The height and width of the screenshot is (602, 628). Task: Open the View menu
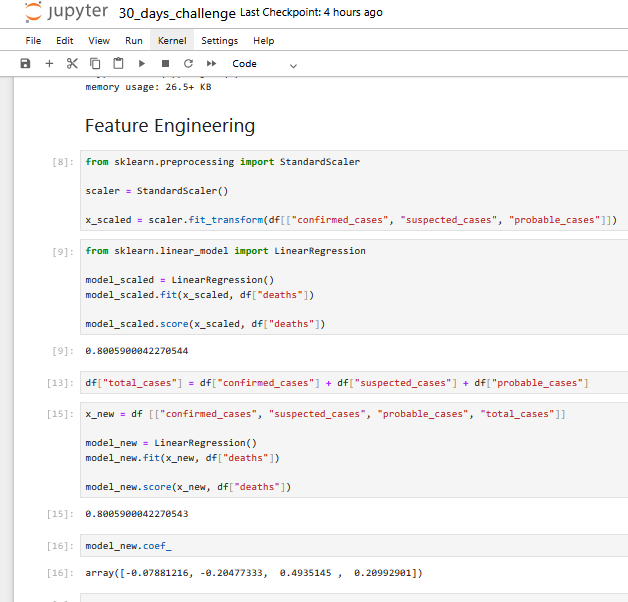(99, 41)
